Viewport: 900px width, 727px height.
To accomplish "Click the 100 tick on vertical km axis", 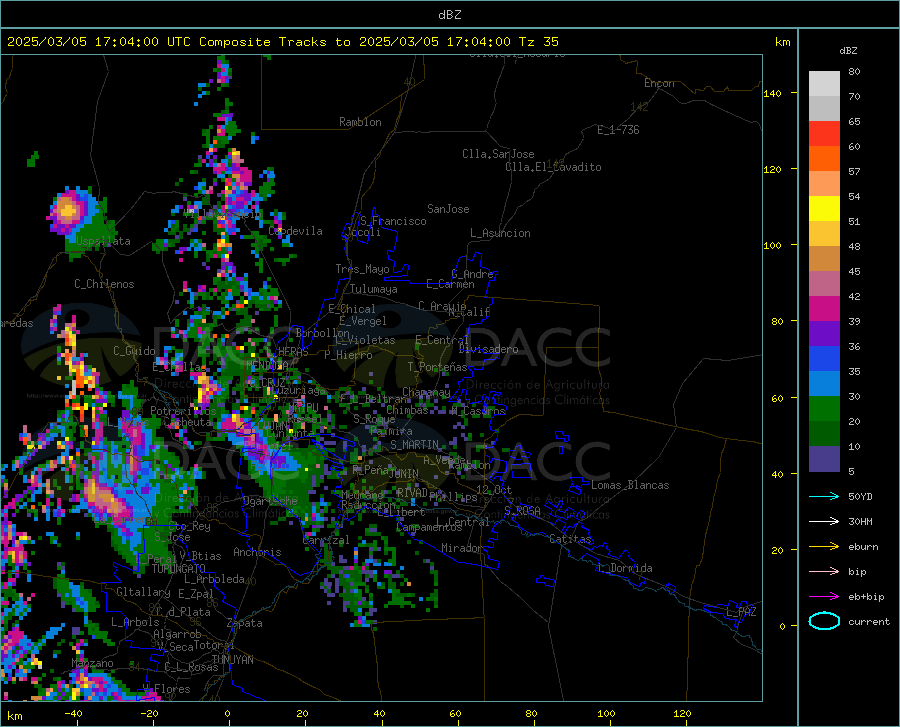I will coord(772,245).
